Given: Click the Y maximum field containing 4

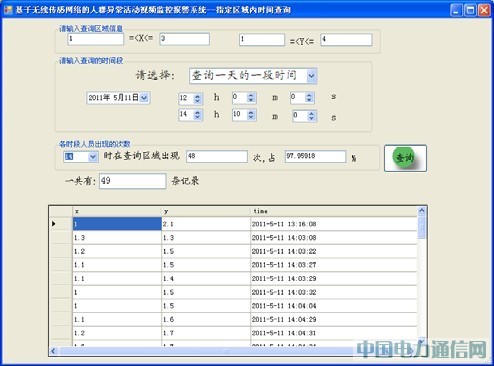Looking at the screenshot, I should coord(346,40).
